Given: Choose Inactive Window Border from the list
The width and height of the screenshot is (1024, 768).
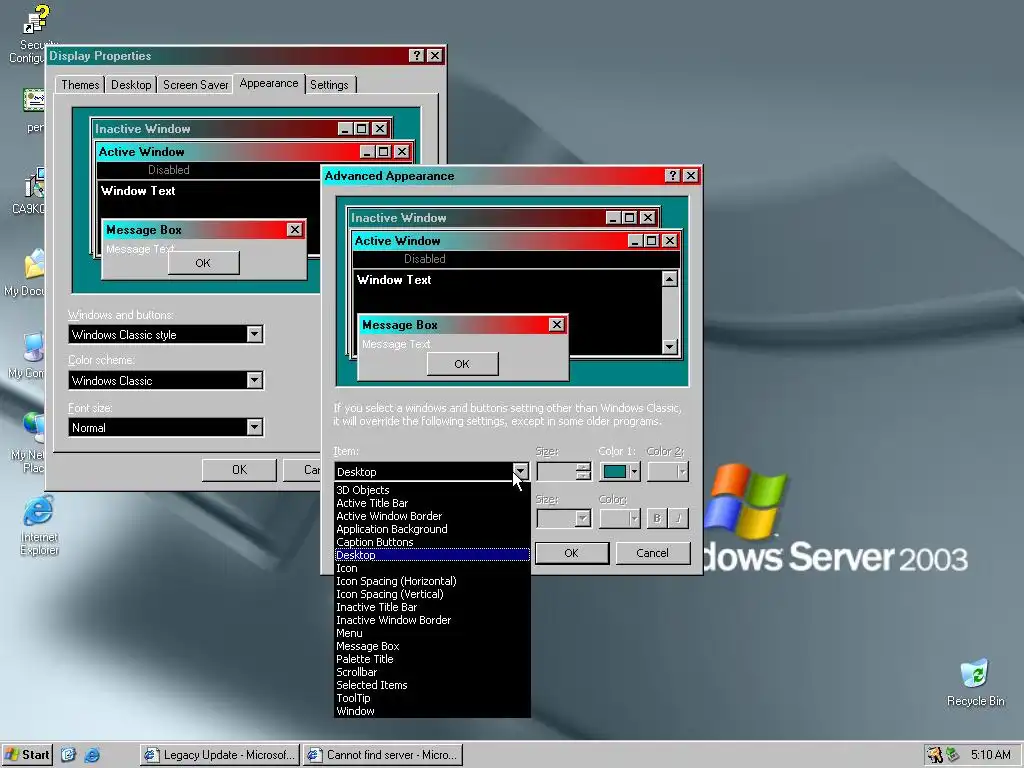Looking at the screenshot, I should click(x=432, y=620).
